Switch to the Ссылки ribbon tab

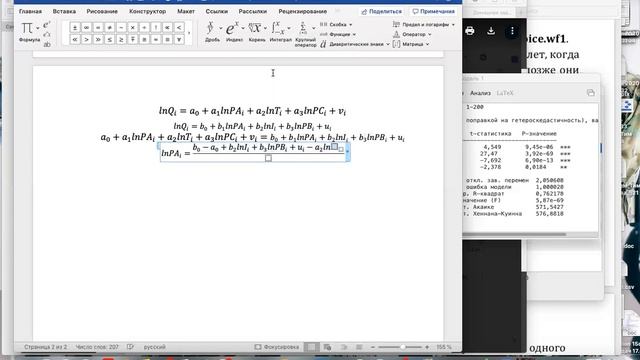point(217,11)
